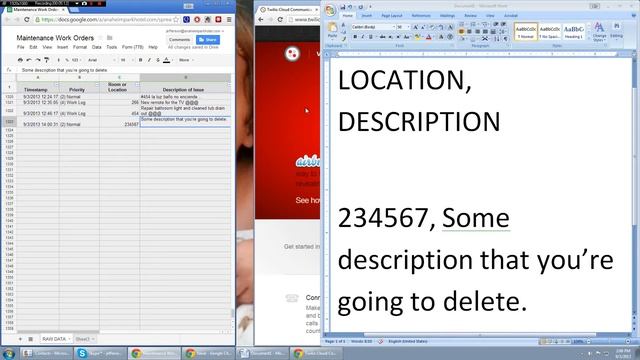Image resolution: width=640 pixels, height=360 pixels.
Task: Open Google Sheets font family Arial dropdown
Action: click(101, 60)
